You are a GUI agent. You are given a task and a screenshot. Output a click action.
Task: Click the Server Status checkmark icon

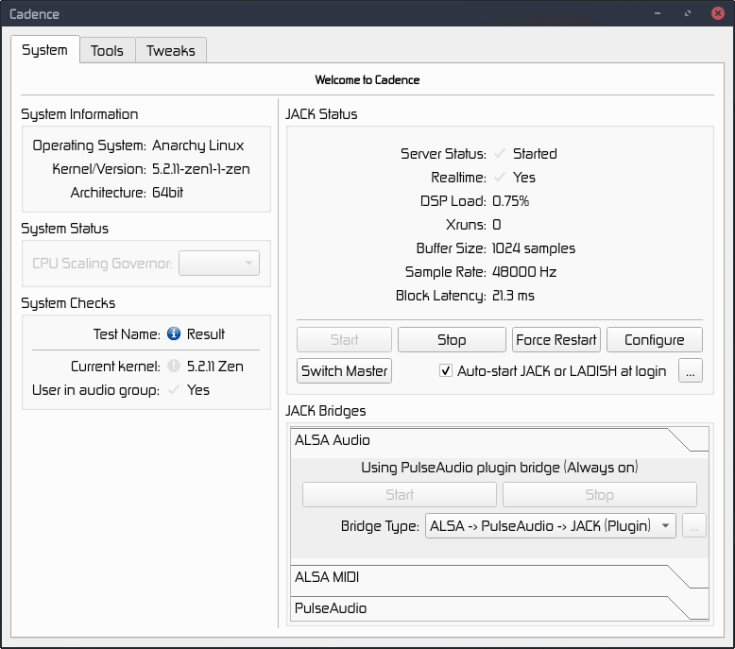pyautogui.click(x=499, y=154)
